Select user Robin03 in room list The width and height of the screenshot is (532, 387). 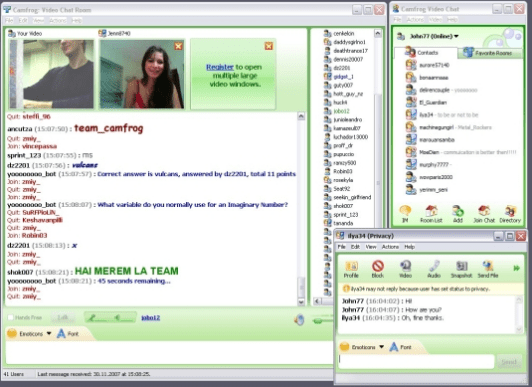click(x=338, y=171)
